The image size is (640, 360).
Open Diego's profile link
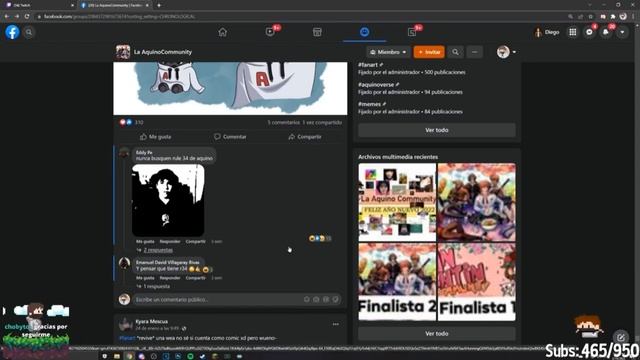coord(547,32)
